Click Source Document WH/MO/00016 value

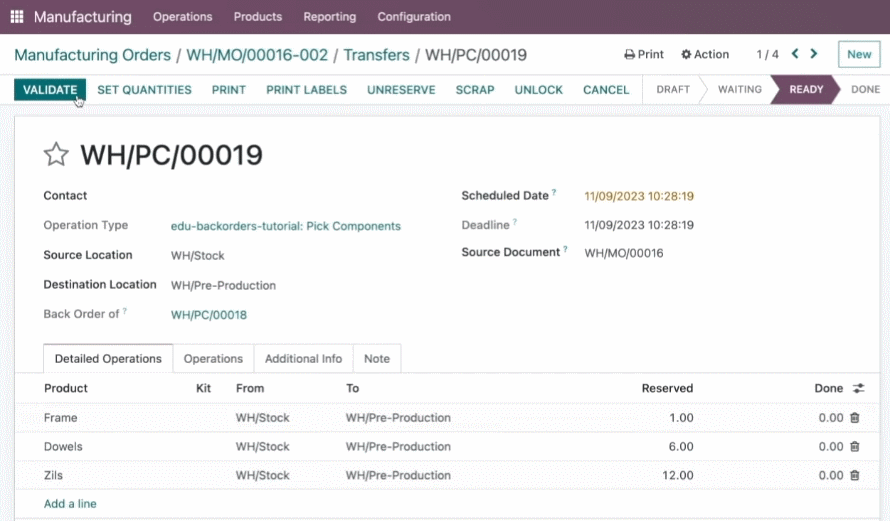624,253
